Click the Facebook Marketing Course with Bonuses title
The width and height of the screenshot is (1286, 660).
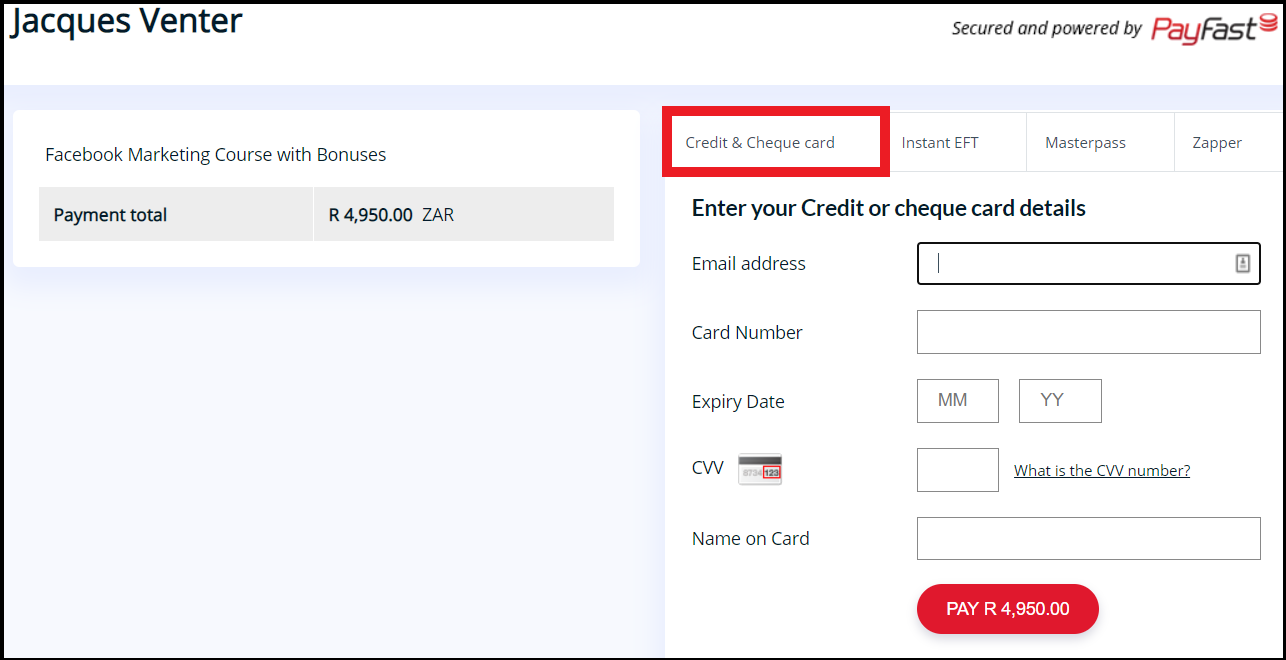click(216, 155)
